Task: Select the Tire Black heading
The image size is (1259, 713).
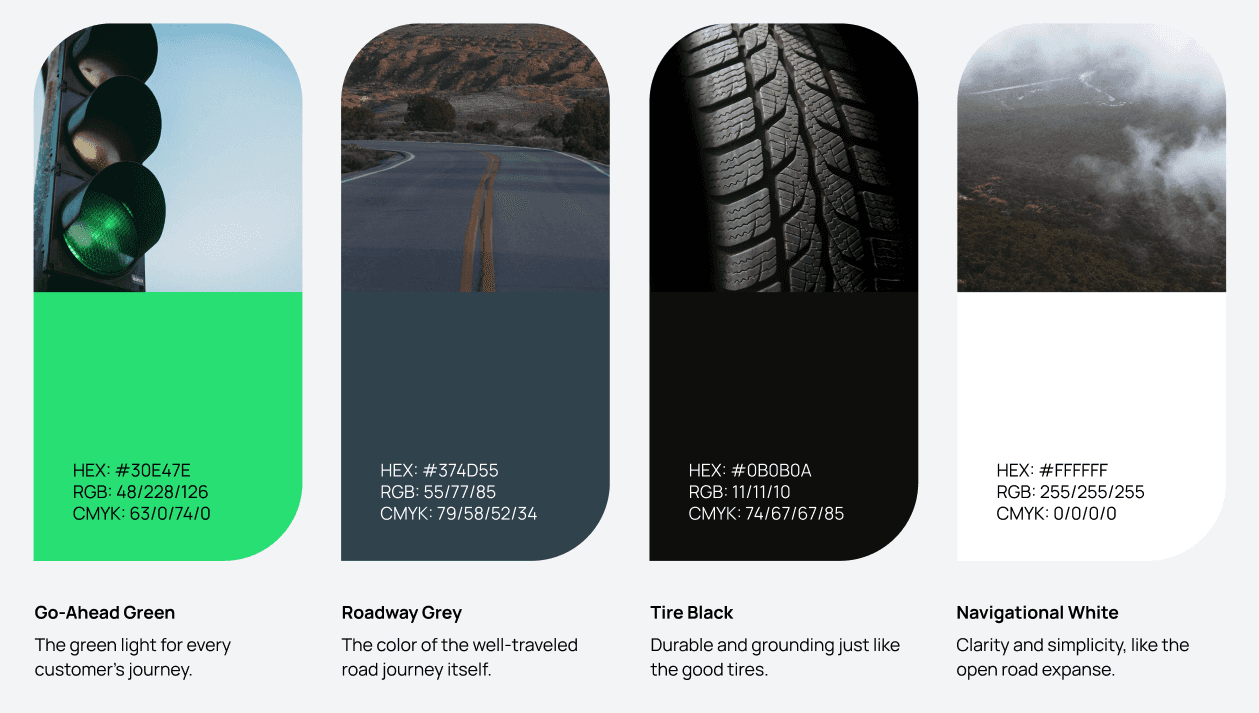Action: (x=692, y=613)
